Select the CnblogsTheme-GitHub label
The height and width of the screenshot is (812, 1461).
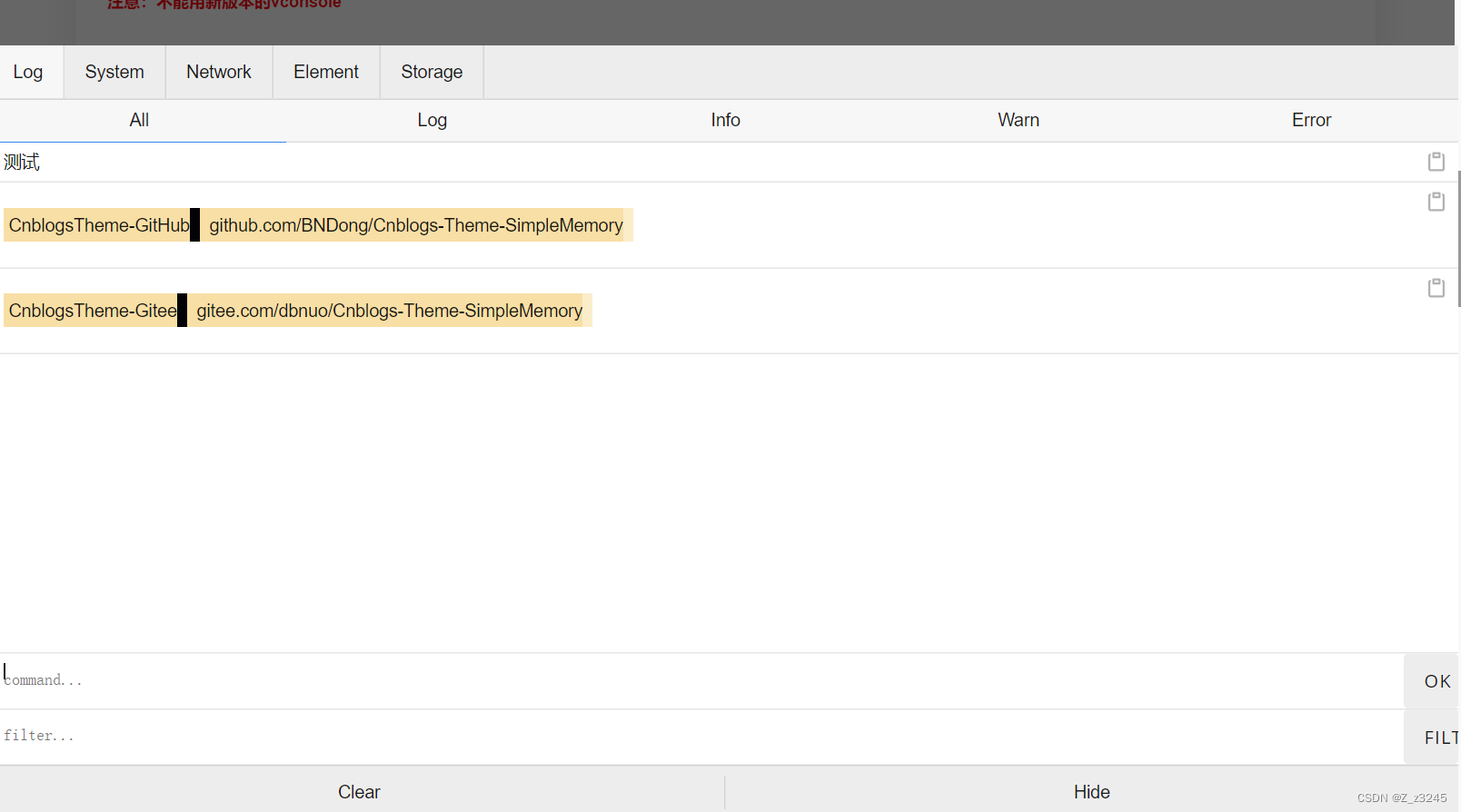coord(99,225)
